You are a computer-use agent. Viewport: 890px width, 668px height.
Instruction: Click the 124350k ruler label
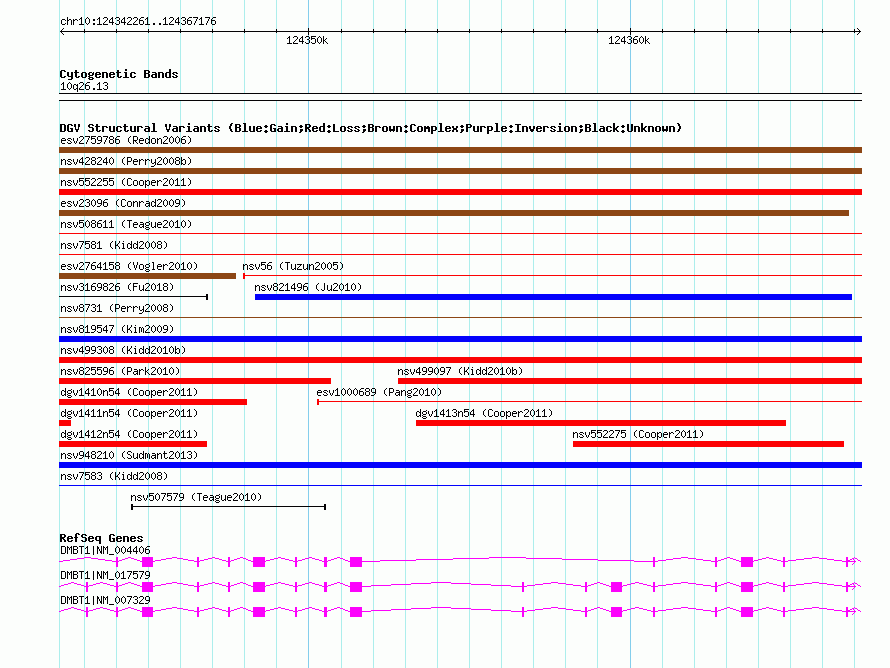point(307,40)
